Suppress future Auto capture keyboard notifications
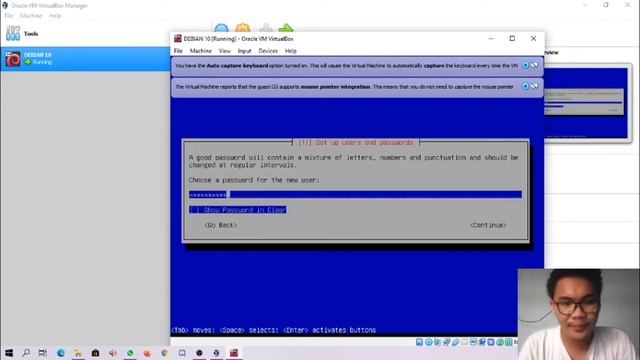Screen dimensions: 640x360 click(x=534, y=65)
